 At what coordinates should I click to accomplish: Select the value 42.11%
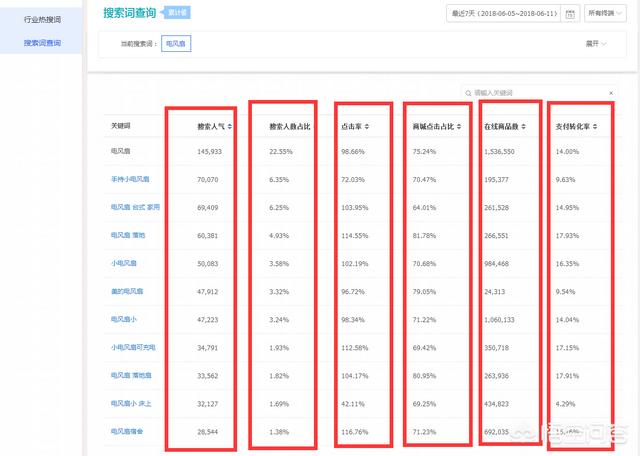click(353, 404)
